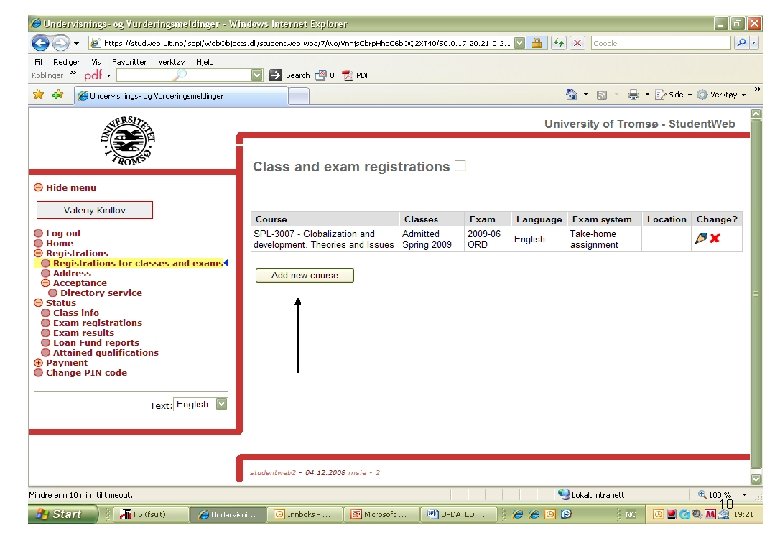Image resolution: width=780 pixels, height=540 pixels.
Task: Open the Verktøy gear toolbar menu
Action: point(720,94)
